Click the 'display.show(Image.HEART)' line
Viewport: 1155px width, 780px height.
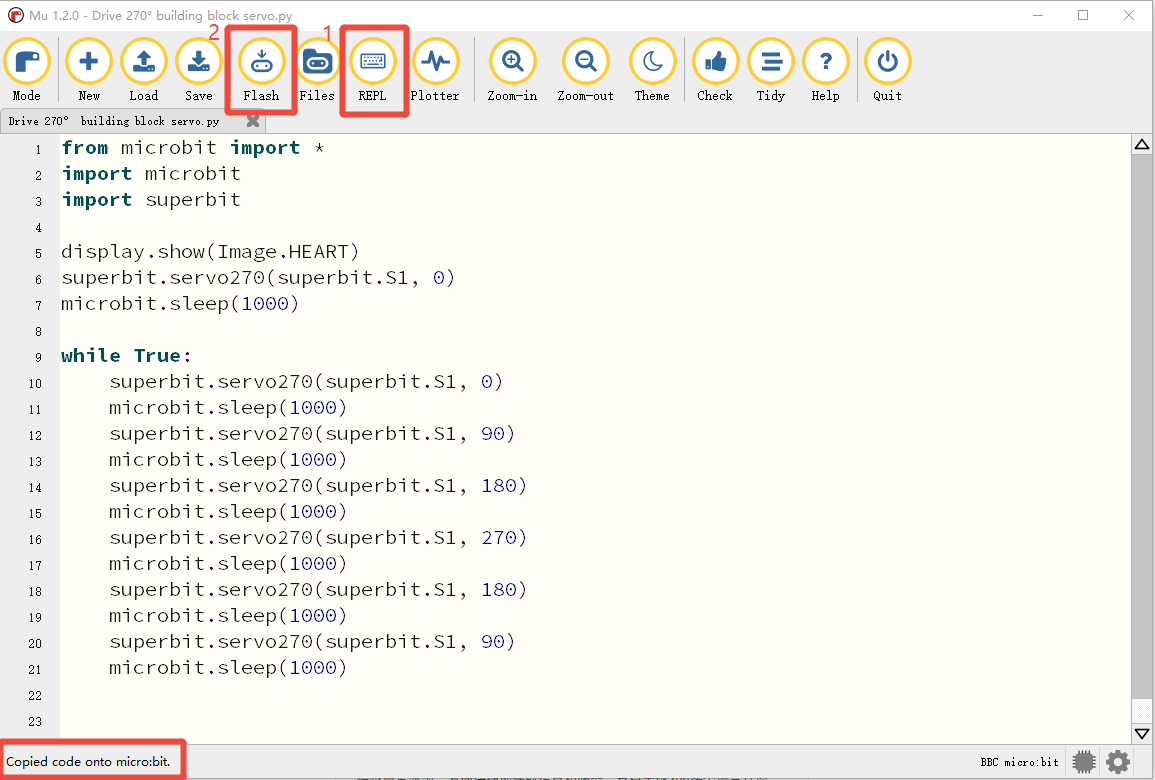pyautogui.click(x=210, y=253)
